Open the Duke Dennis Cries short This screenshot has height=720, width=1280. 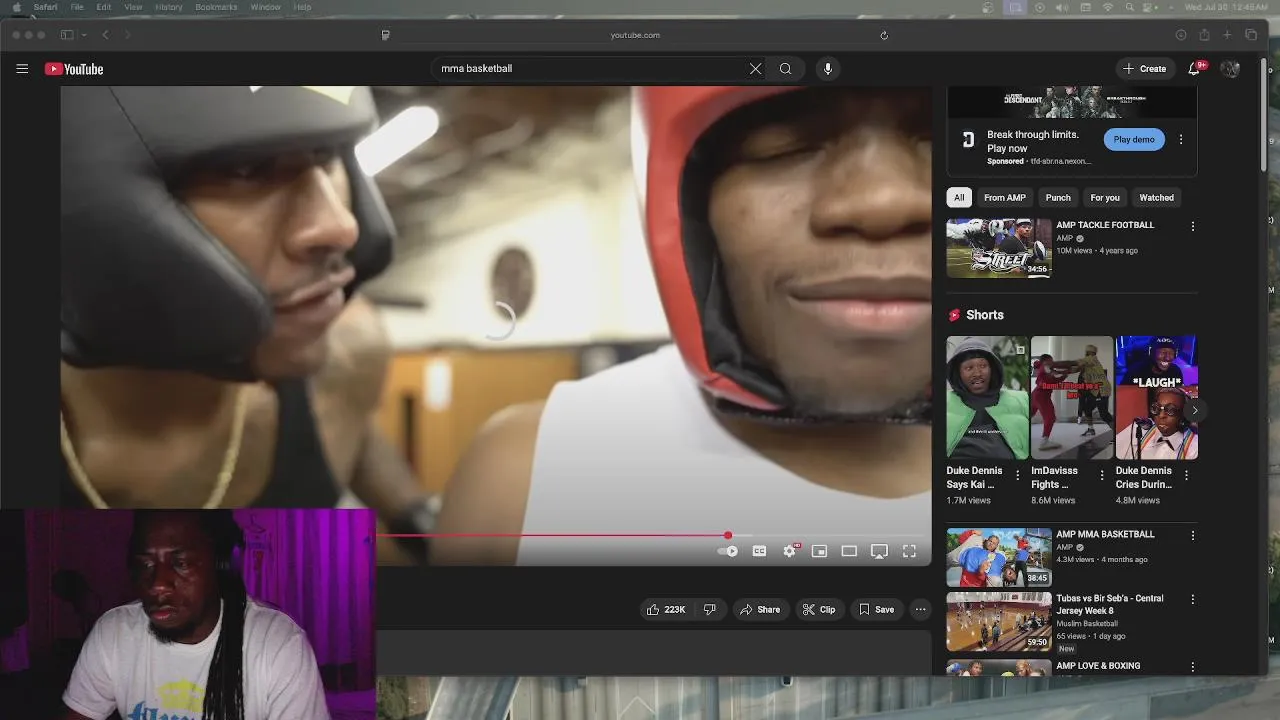[x=1157, y=398]
